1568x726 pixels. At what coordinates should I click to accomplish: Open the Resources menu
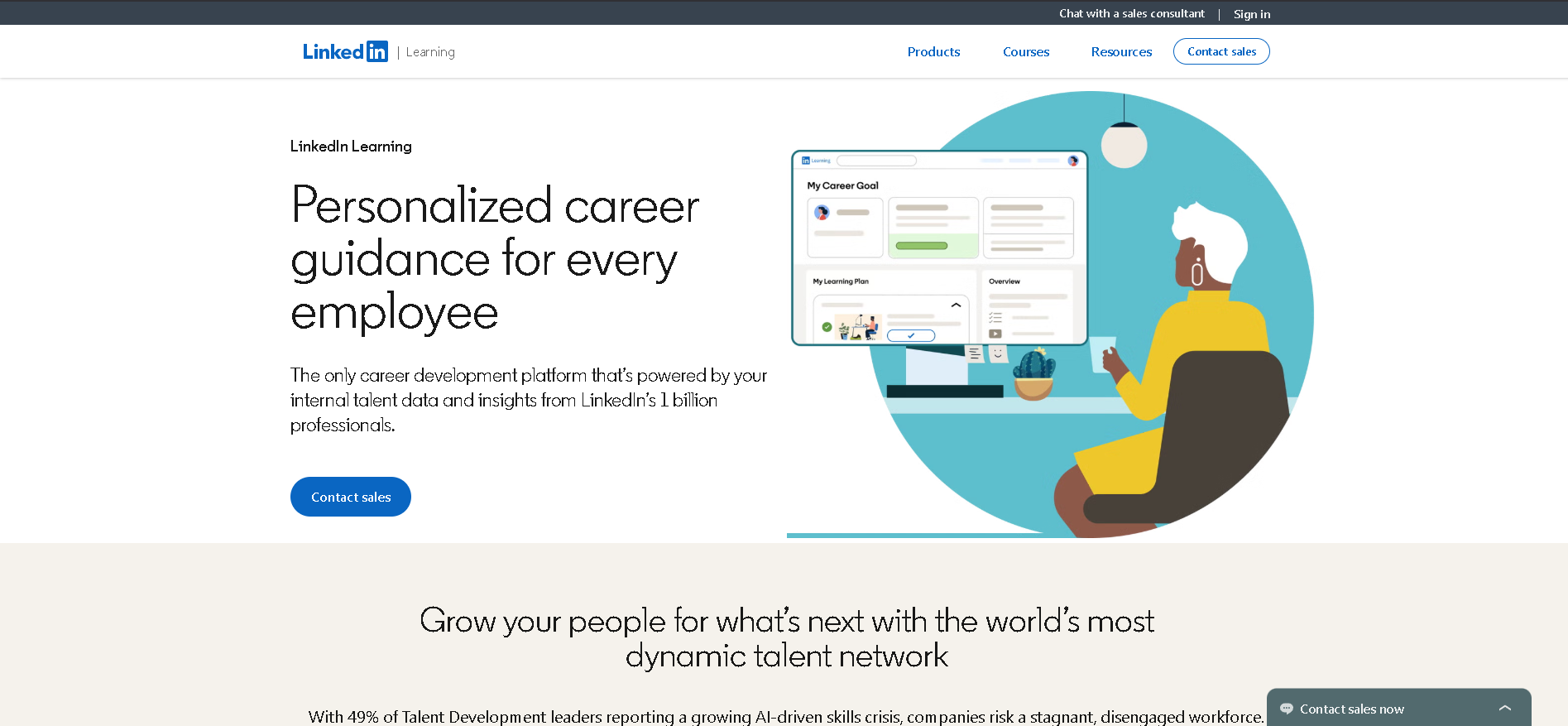(1121, 51)
